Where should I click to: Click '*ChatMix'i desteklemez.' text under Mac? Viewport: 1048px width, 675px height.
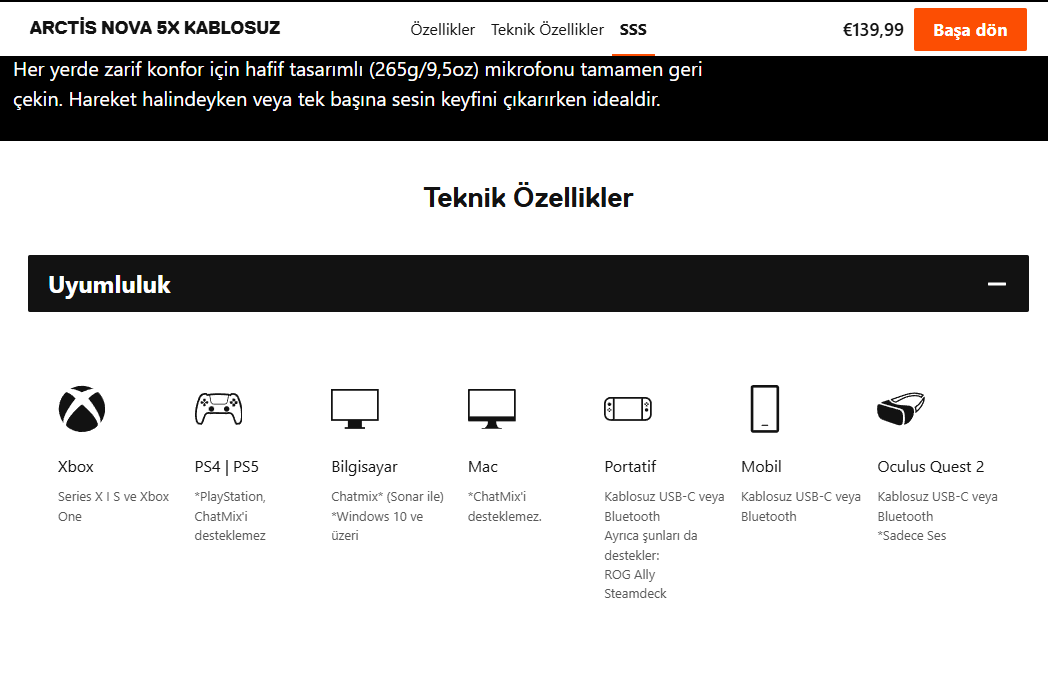[505, 507]
